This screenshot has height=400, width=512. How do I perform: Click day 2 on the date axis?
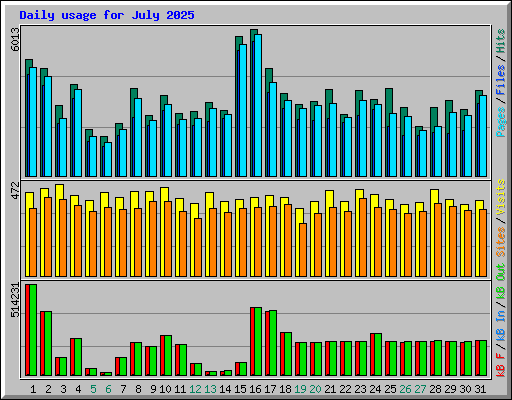48,389
